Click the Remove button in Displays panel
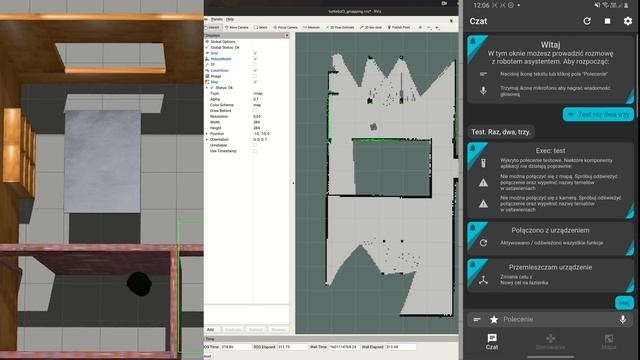The image size is (640, 360). click(256, 329)
